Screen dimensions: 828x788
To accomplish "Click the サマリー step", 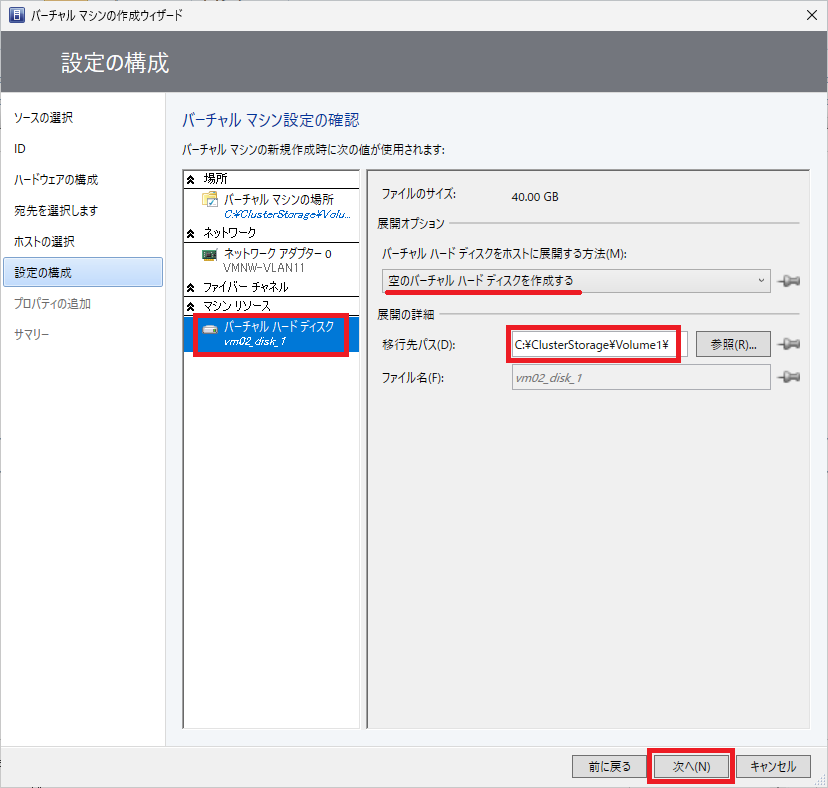I will 31,334.
